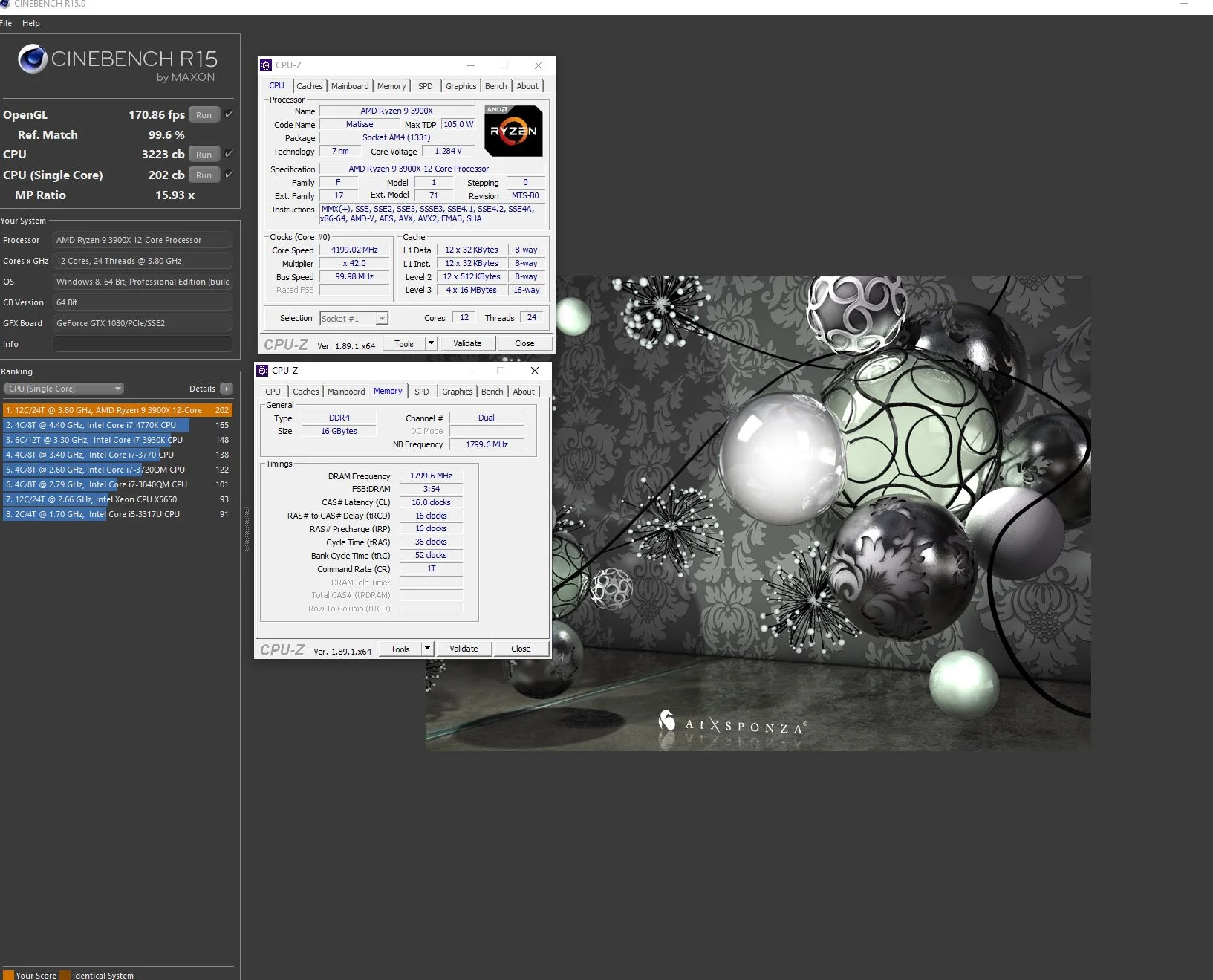Click the Memory CPU-Z window title icon
Image resolution: width=1213 pixels, height=980 pixels.
click(x=262, y=371)
